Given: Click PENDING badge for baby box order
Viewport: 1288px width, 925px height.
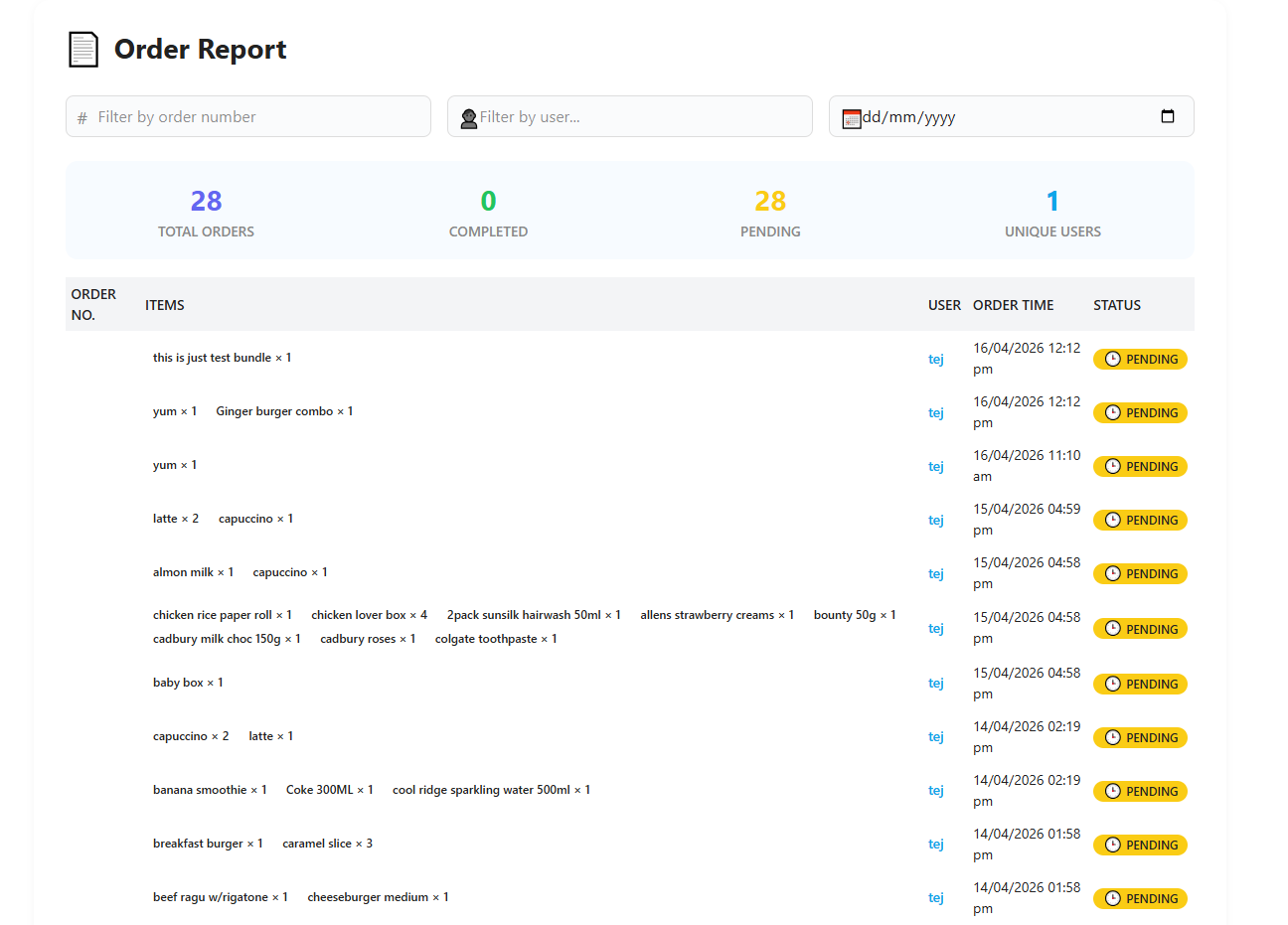Looking at the screenshot, I should pos(1140,684).
